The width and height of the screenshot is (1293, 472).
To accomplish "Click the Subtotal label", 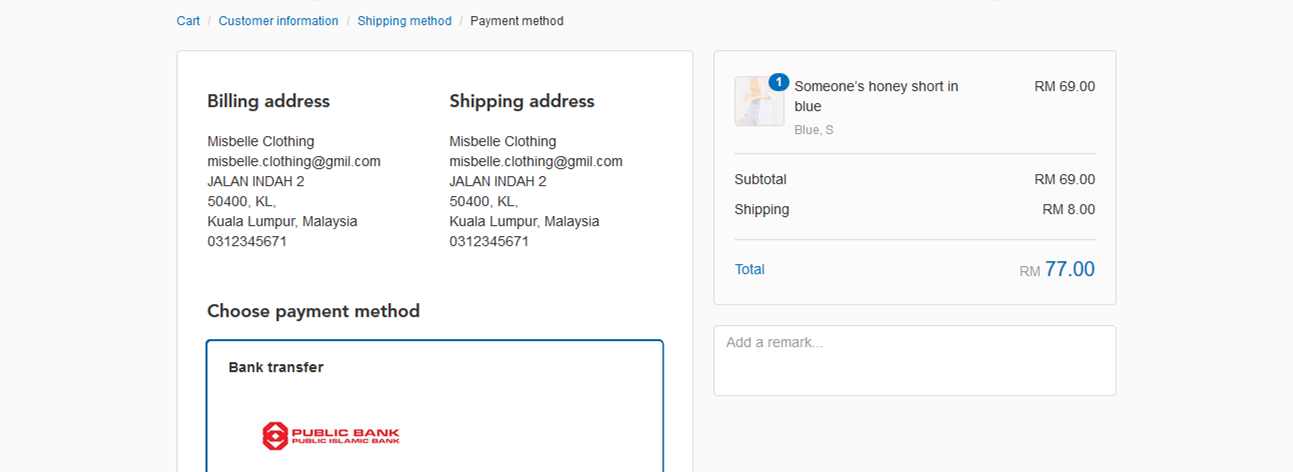I will 760,179.
